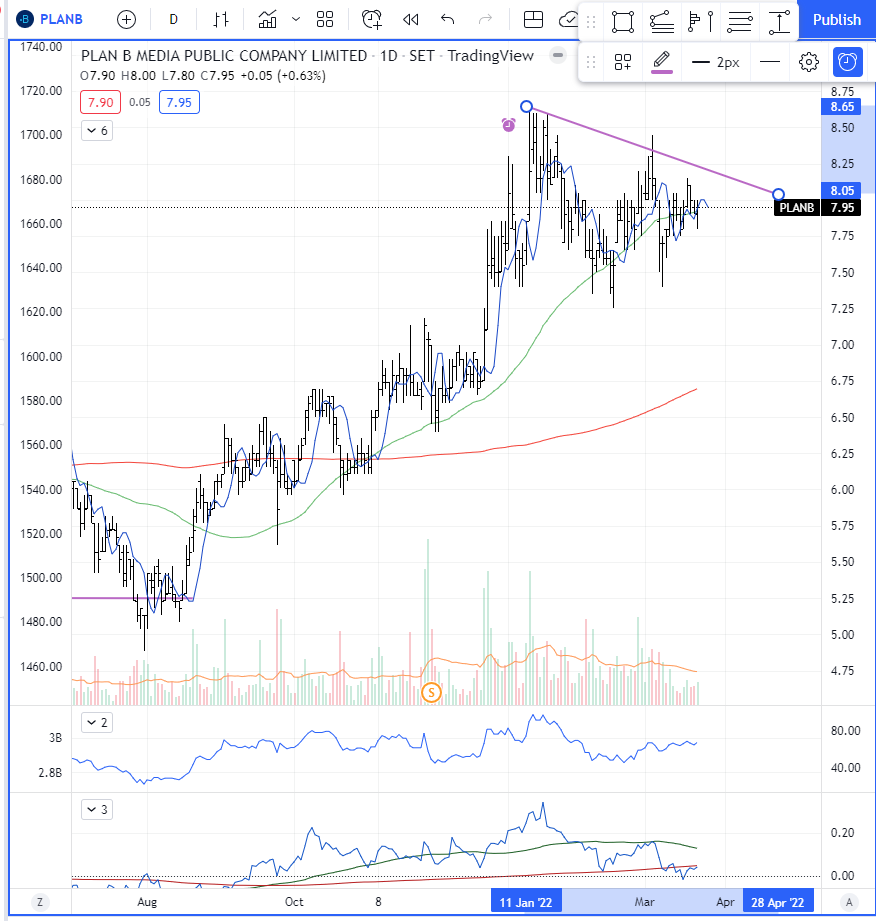Toggle auto scale A button
The image size is (876, 921).
click(848, 902)
